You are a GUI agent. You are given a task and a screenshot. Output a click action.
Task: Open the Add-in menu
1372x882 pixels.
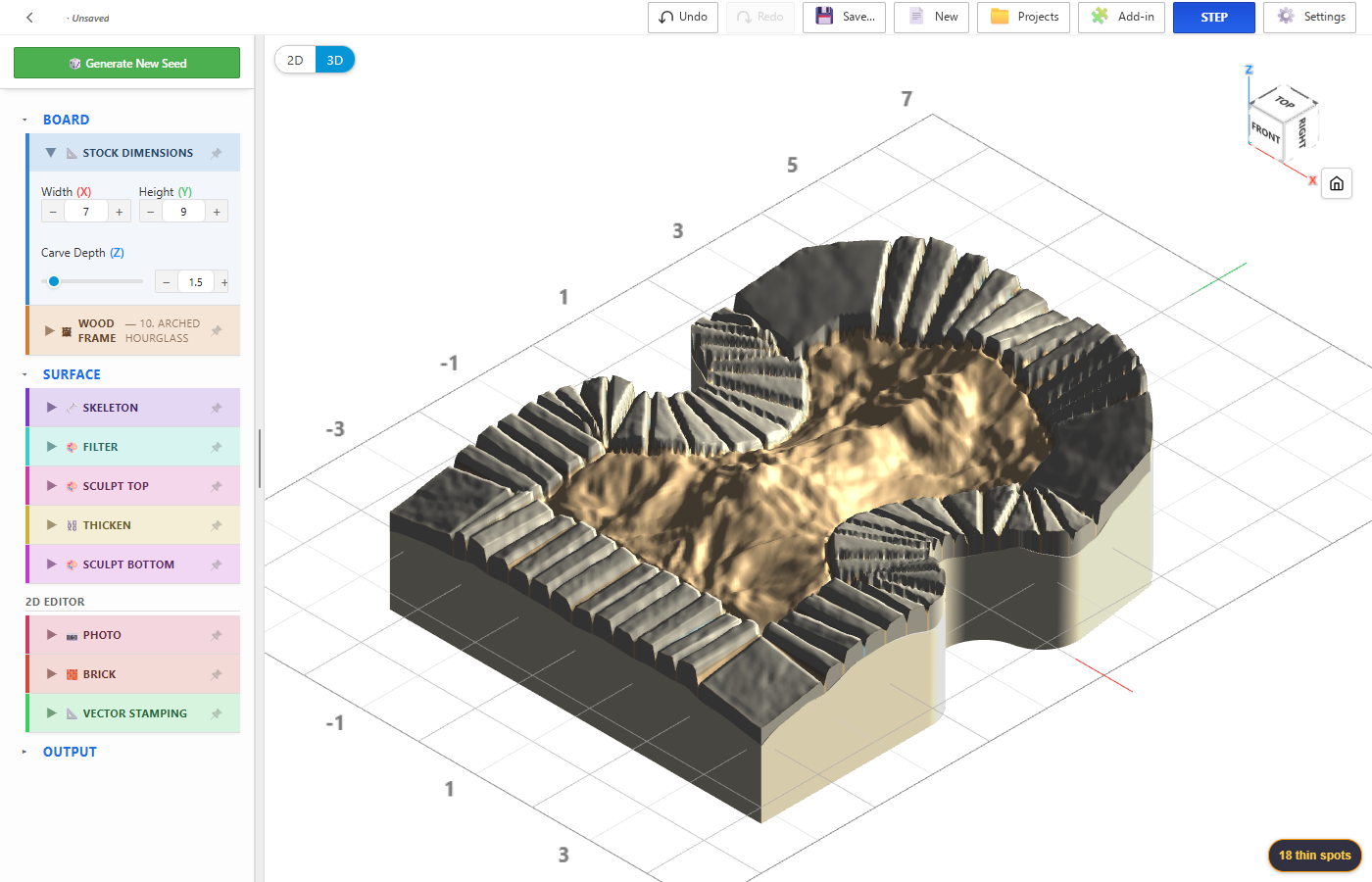[1121, 18]
